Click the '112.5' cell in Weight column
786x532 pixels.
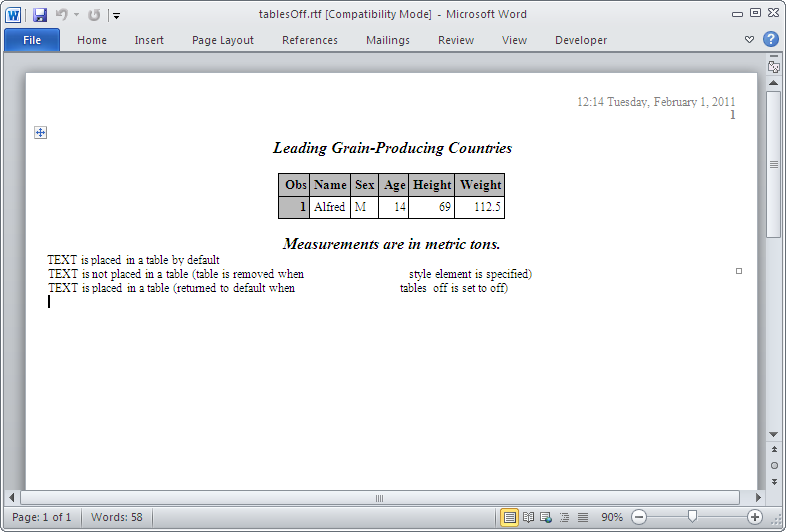pos(480,207)
